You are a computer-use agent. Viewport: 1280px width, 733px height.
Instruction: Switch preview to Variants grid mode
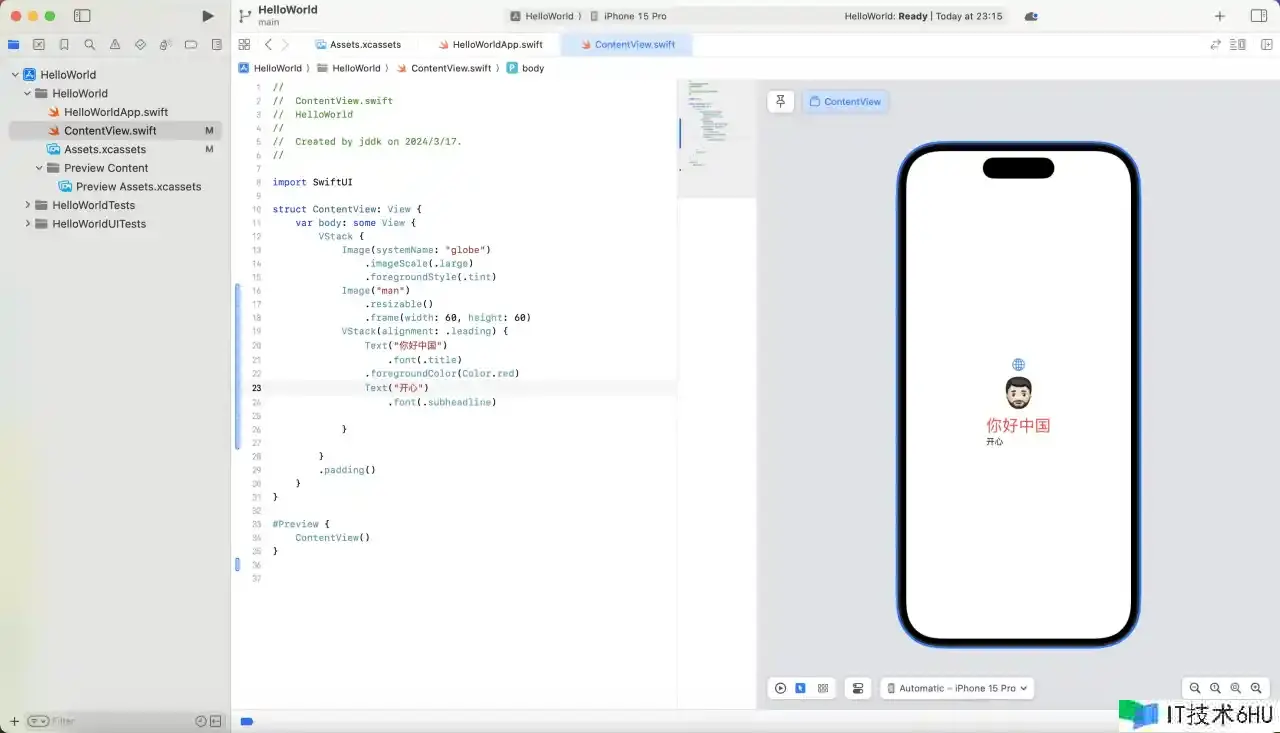pos(823,688)
